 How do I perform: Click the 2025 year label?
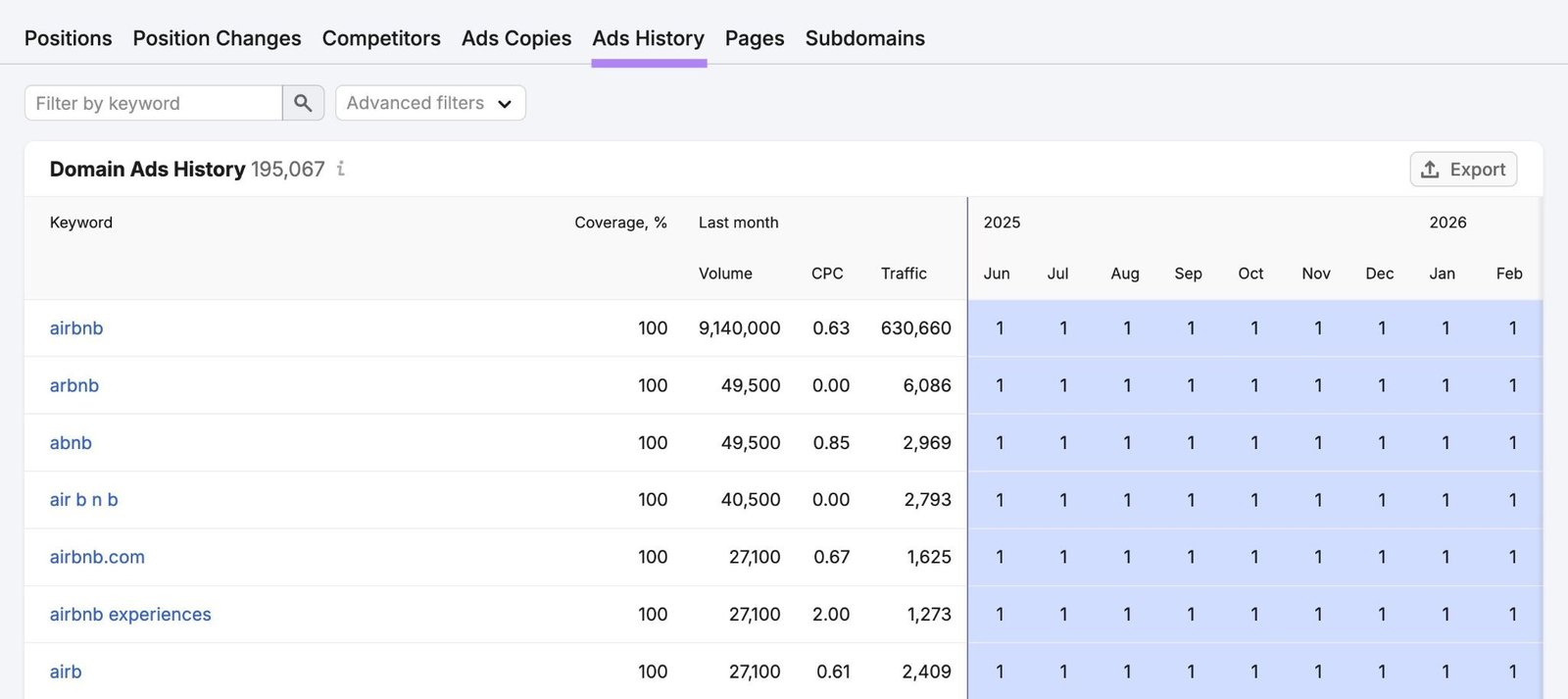(x=1002, y=223)
